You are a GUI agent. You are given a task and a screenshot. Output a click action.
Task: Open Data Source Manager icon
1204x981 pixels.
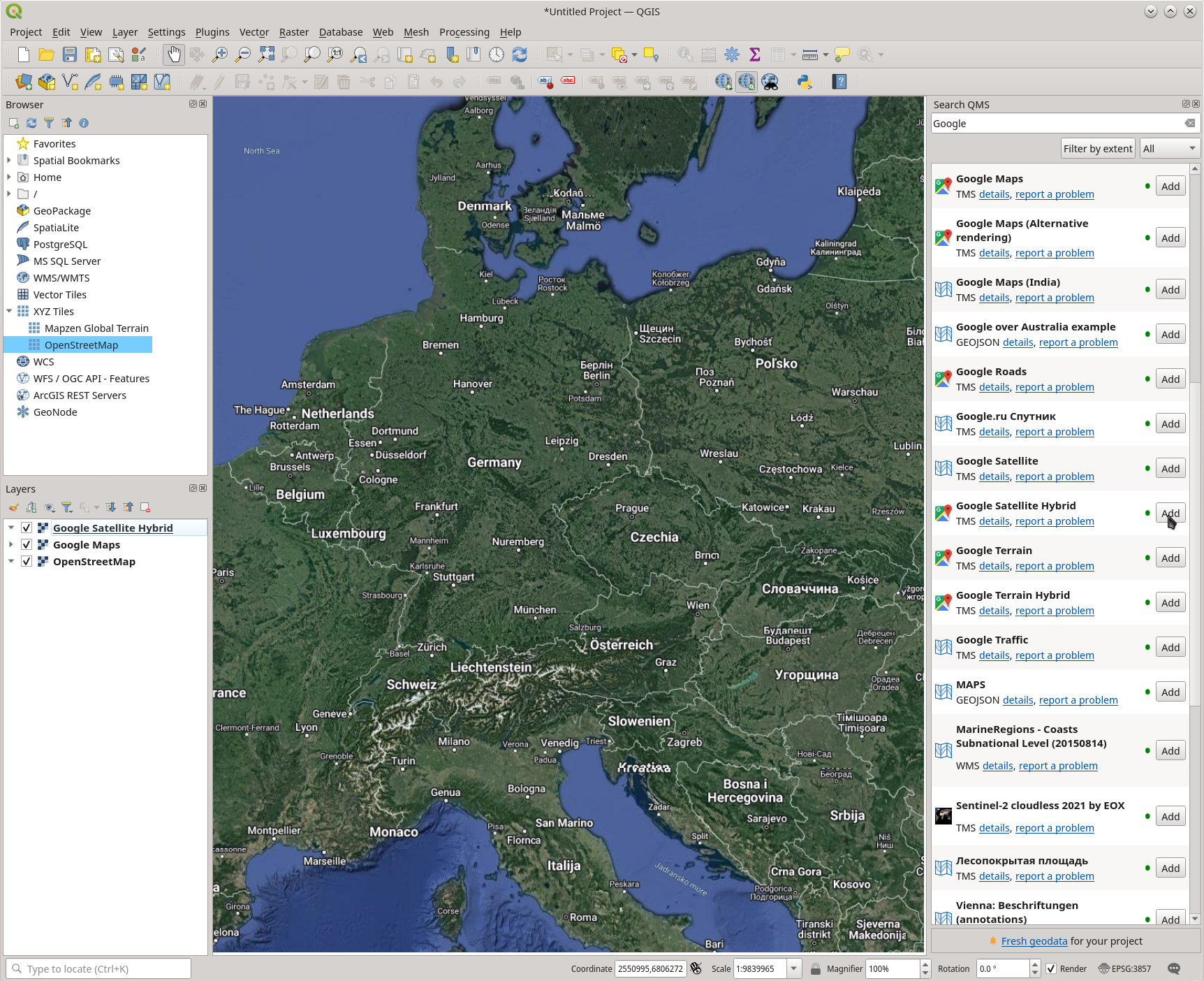point(24,82)
